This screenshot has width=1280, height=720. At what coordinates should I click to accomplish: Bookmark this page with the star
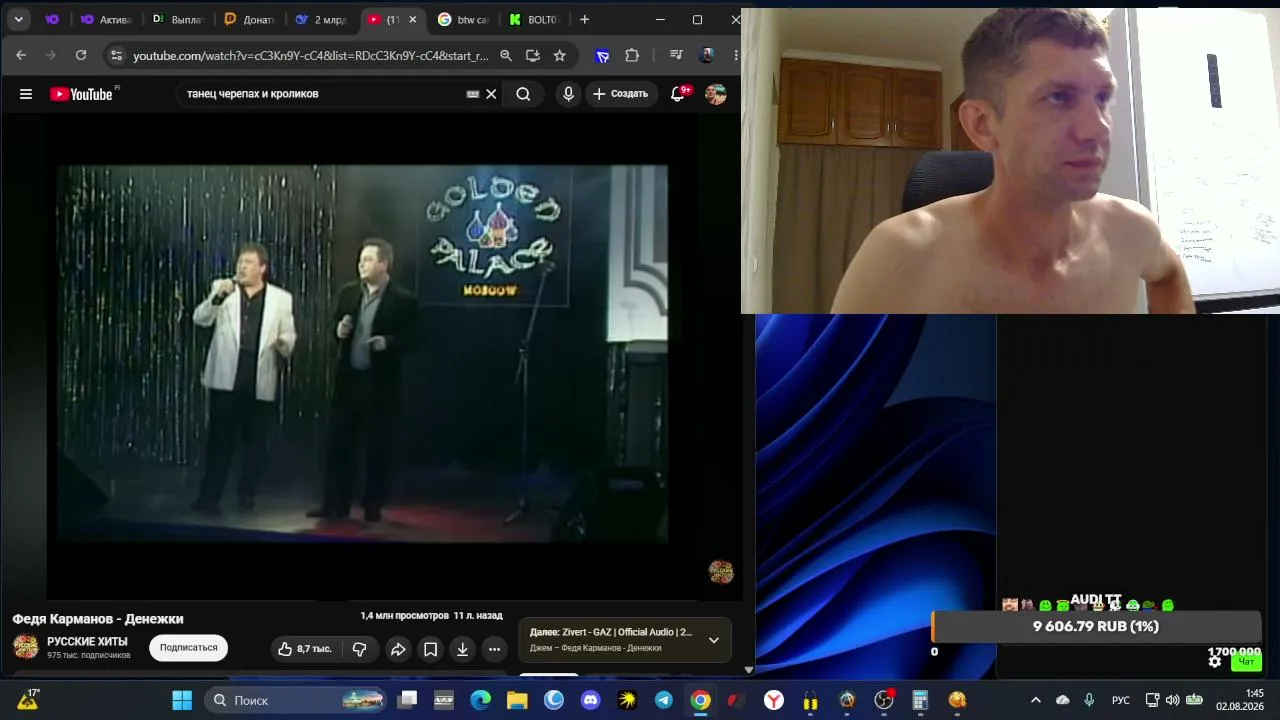tap(560, 56)
